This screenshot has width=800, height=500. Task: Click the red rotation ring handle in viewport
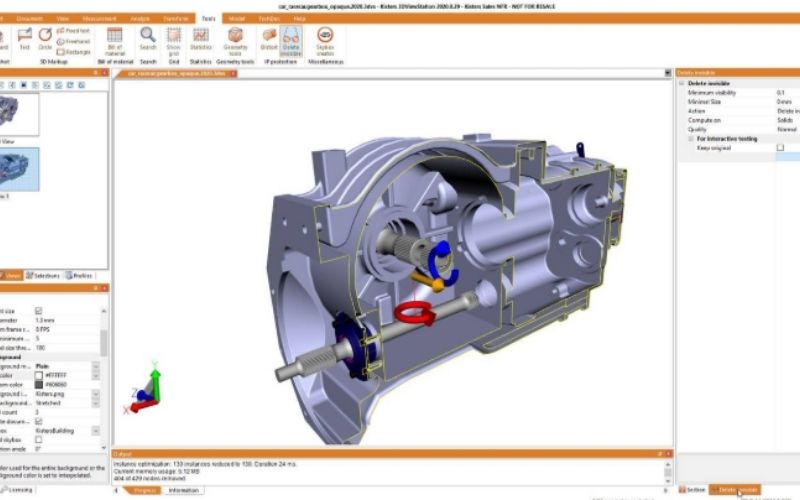pos(414,312)
